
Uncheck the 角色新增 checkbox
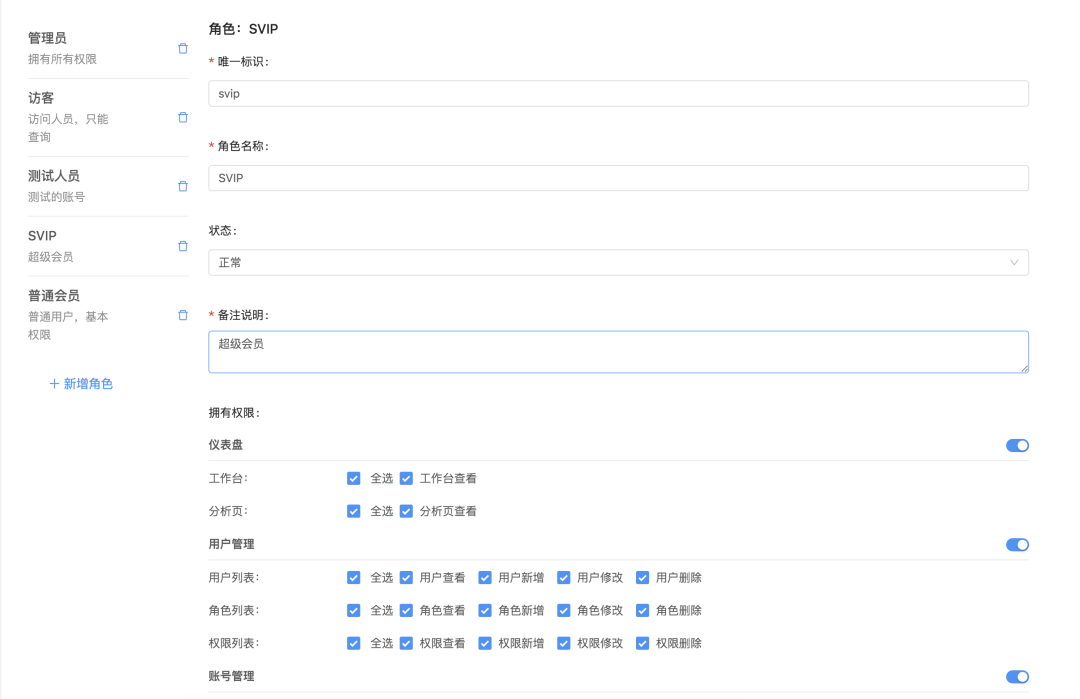tap(484, 610)
